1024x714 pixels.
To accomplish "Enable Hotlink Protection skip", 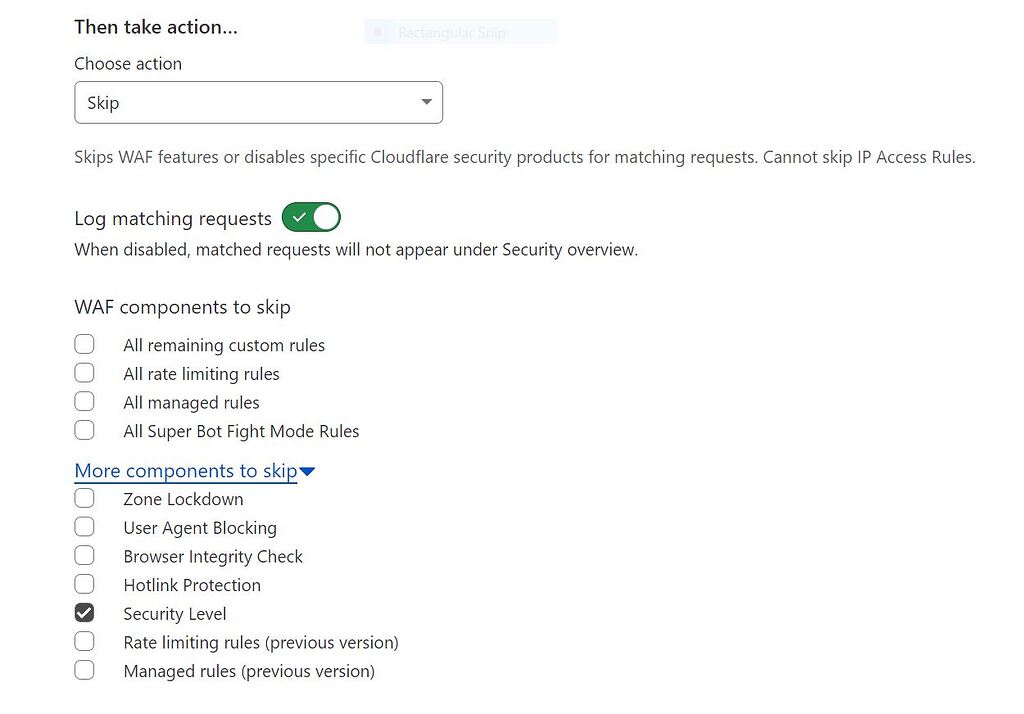I will tap(85, 584).
